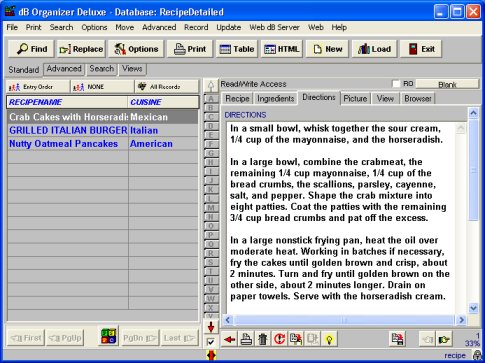Click the Load database button
The image size is (485, 363).
click(374, 49)
